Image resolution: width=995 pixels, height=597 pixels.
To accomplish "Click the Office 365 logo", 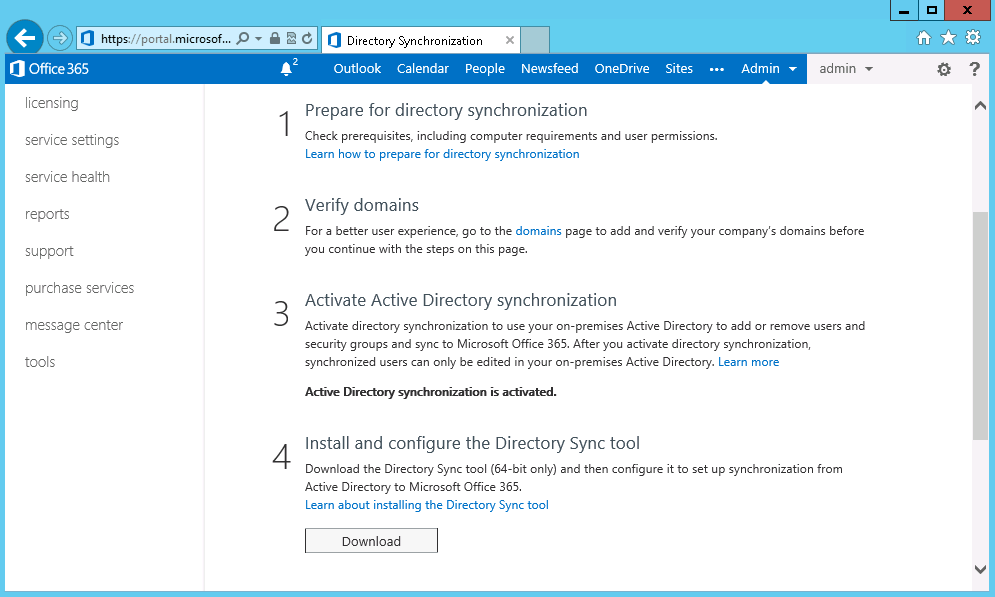I will coord(49,69).
